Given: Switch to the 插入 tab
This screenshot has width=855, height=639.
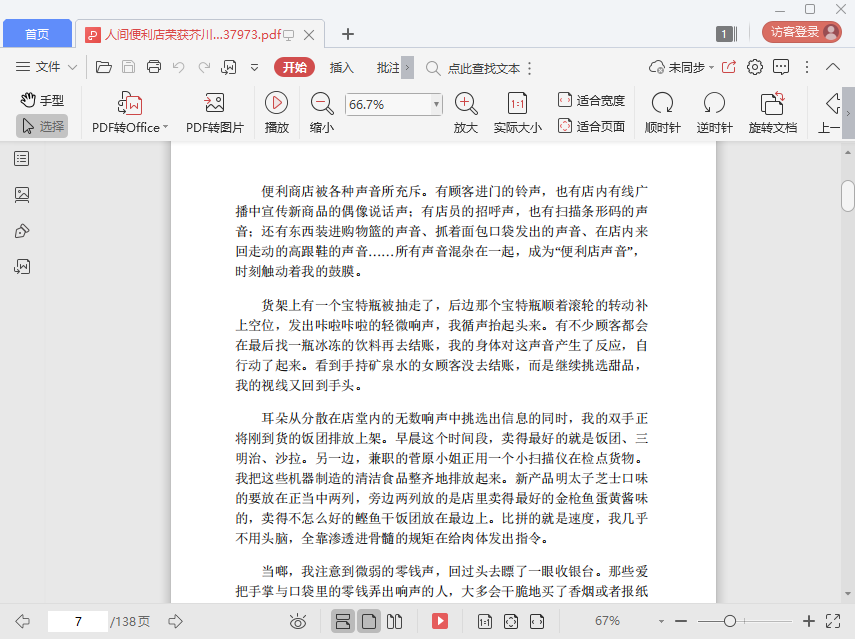Looking at the screenshot, I should [342, 67].
